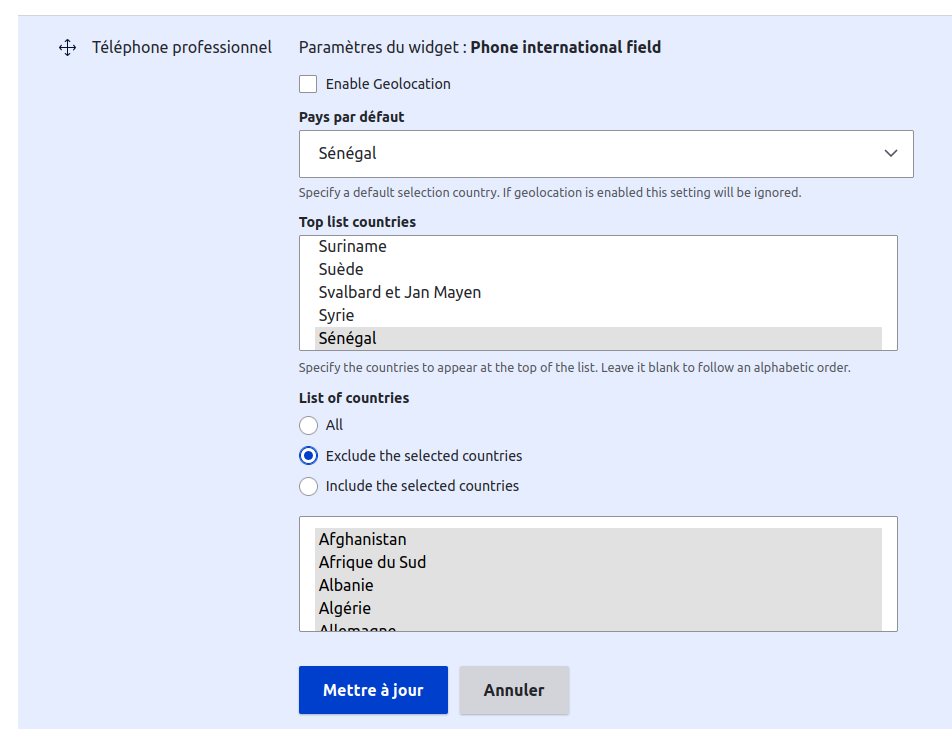
Task: Keep Exclude the selected countries selected
Action: click(x=309, y=456)
